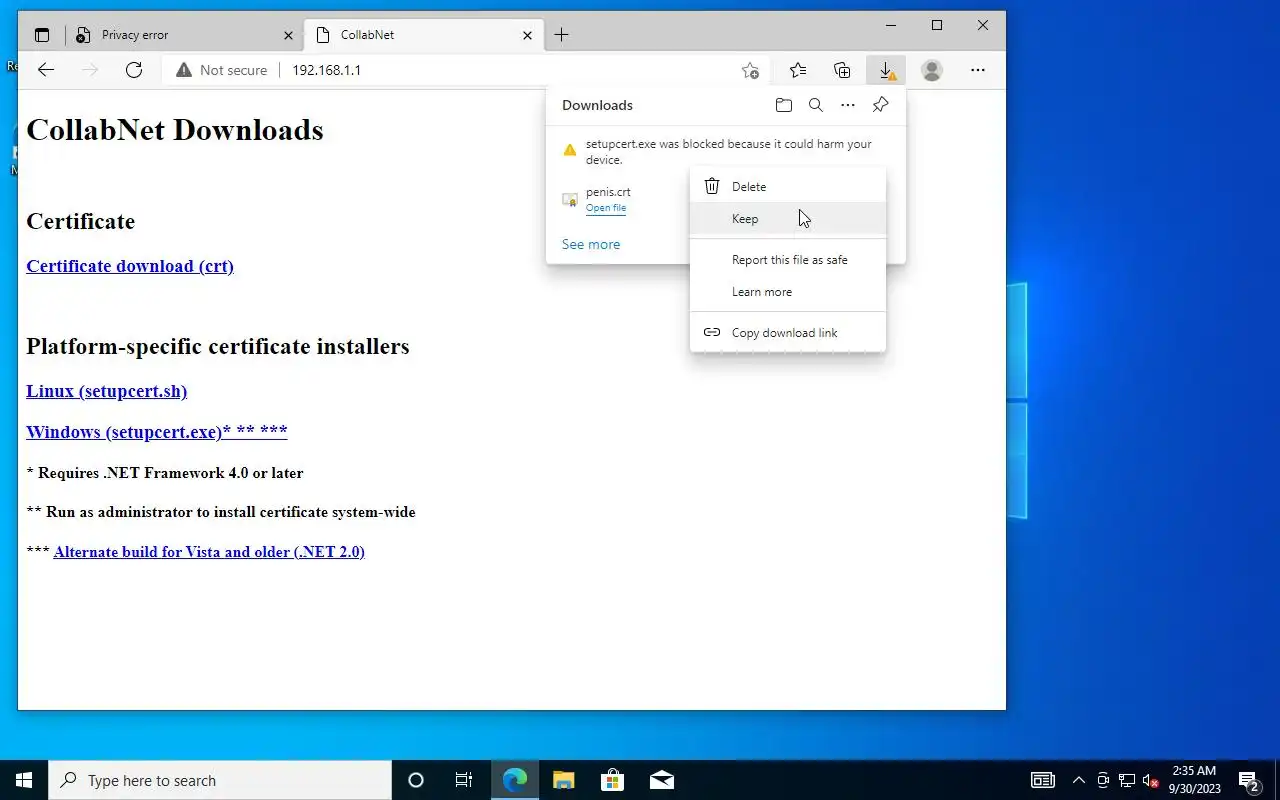The width and height of the screenshot is (1280, 800).
Task: Close the CollabNet tab
Action: (527, 35)
